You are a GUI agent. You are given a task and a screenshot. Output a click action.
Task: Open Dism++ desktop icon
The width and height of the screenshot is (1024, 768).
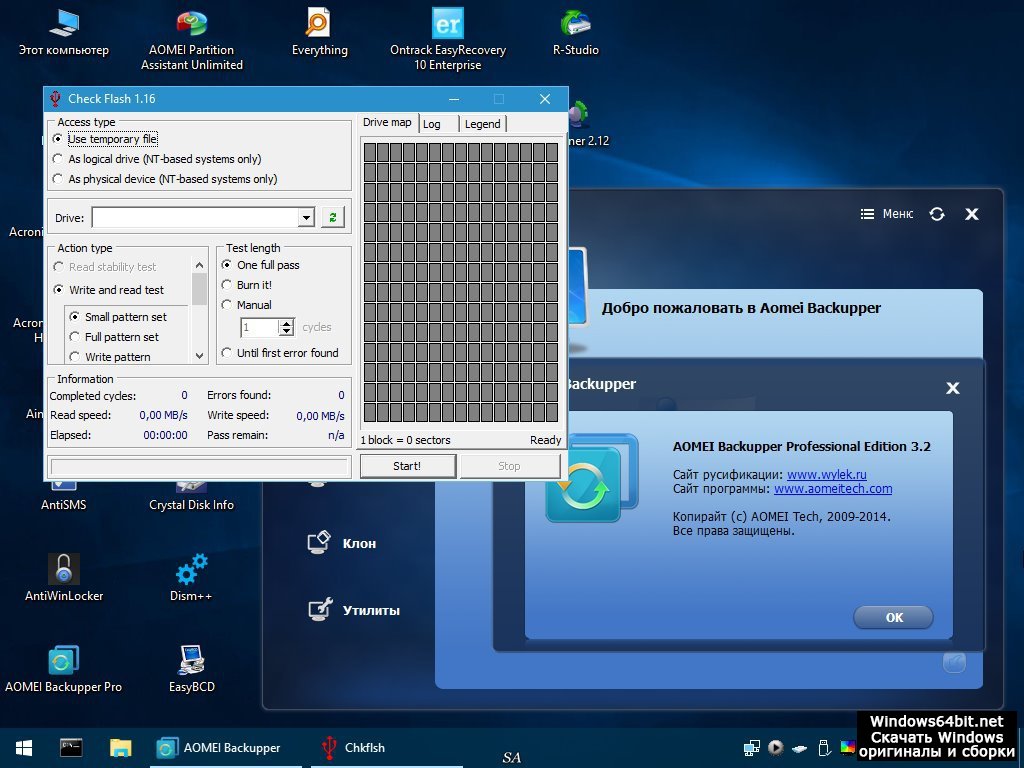coord(192,571)
